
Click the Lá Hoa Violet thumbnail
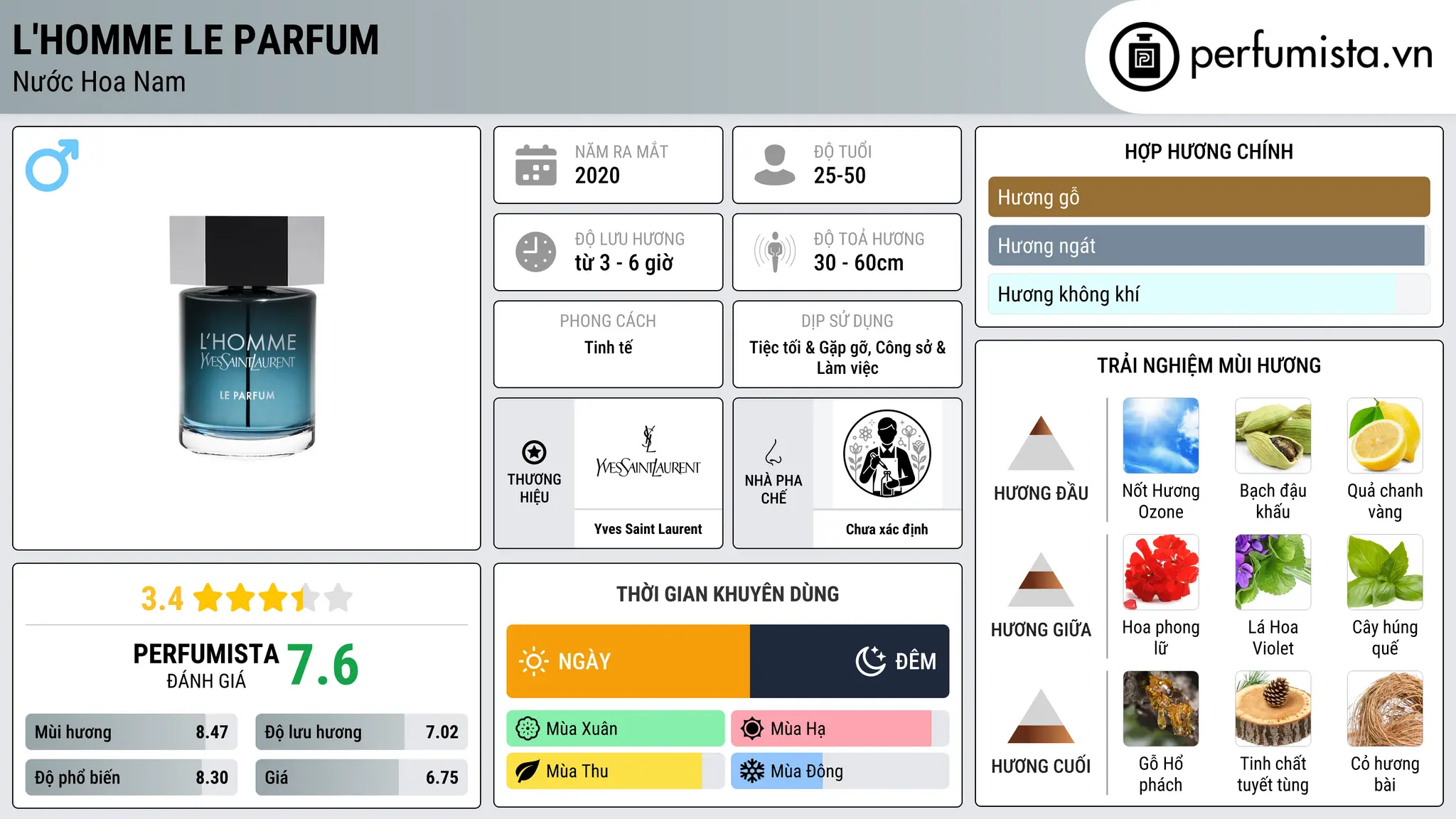point(1273,572)
